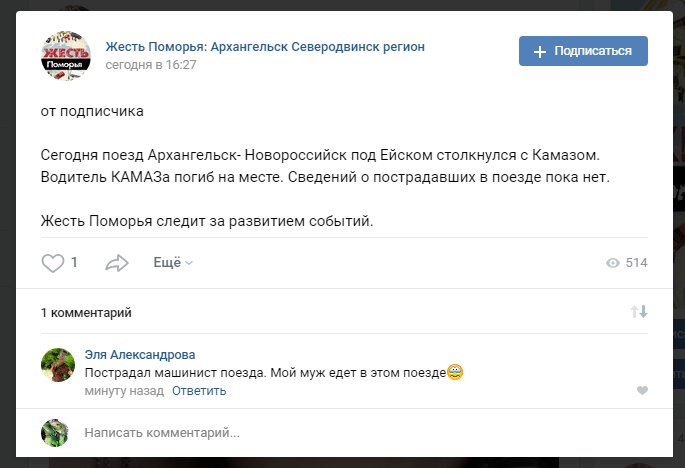The height and width of the screenshot is (468, 685).
Task: Reply to the comment via Ответить
Action: [x=199, y=391]
